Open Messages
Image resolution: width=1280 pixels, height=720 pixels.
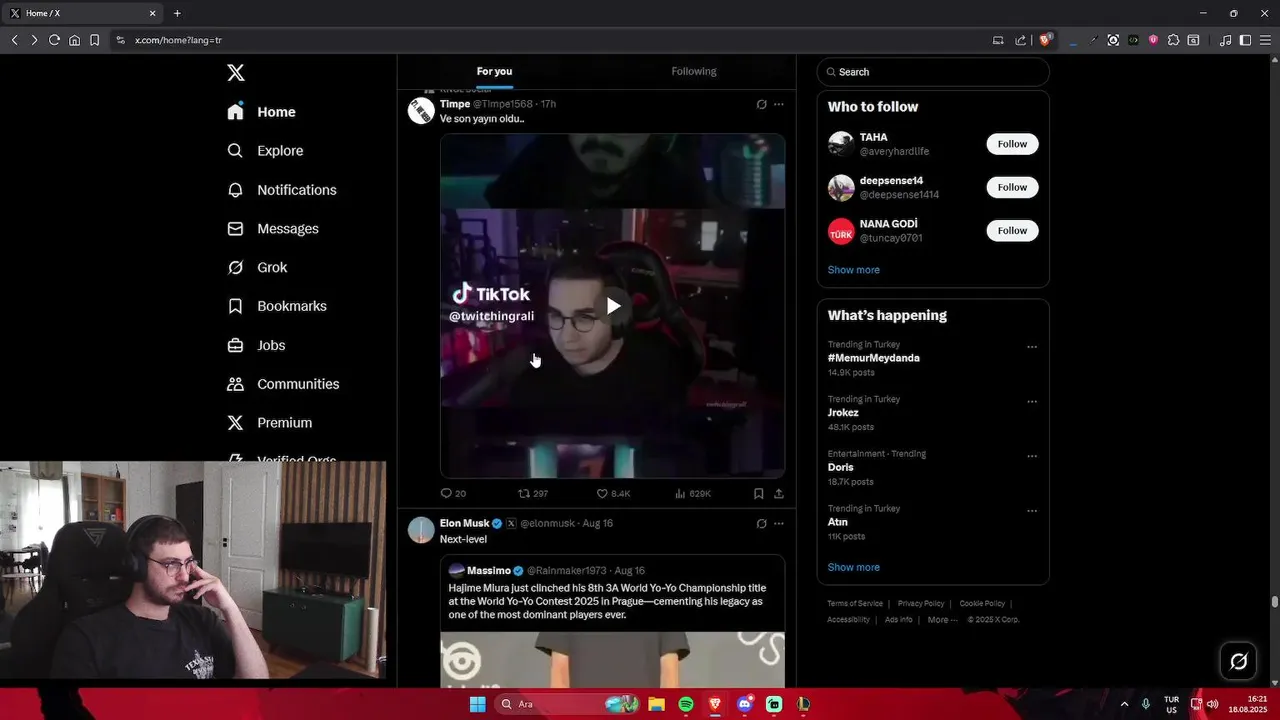click(x=273, y=229)
